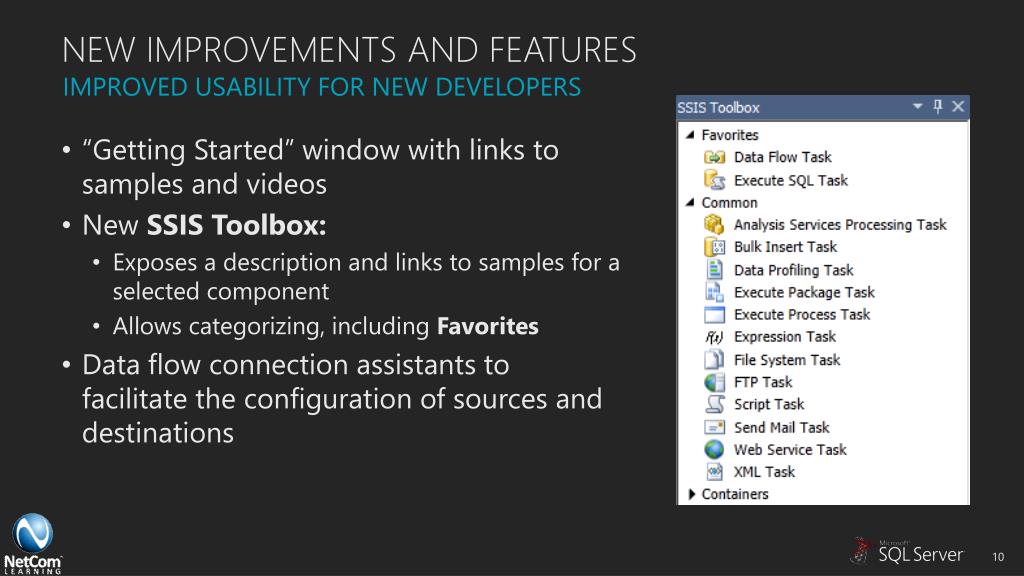Screen dimensions: 1024x576
Task: Click the bold 'SSIS Toolbox:' text
Action: (x=236, y=225)
